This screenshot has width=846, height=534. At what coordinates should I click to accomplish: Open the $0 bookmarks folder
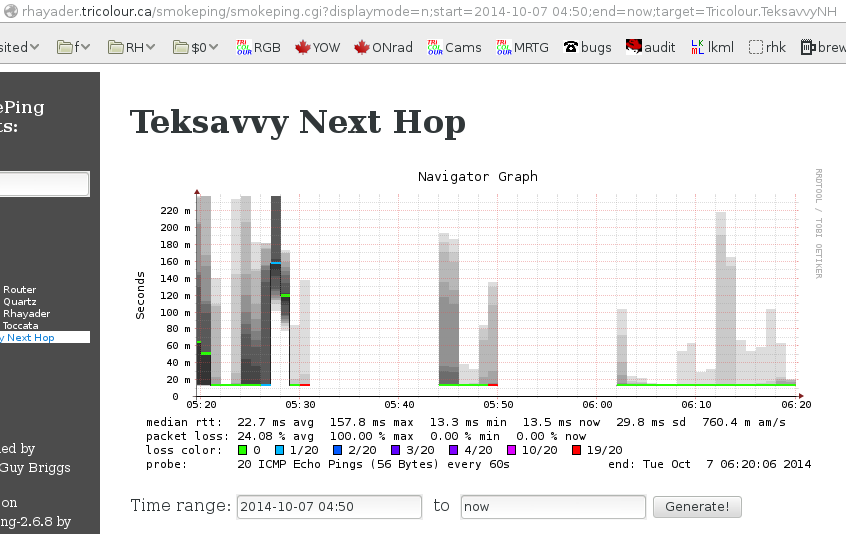[195, 47]
